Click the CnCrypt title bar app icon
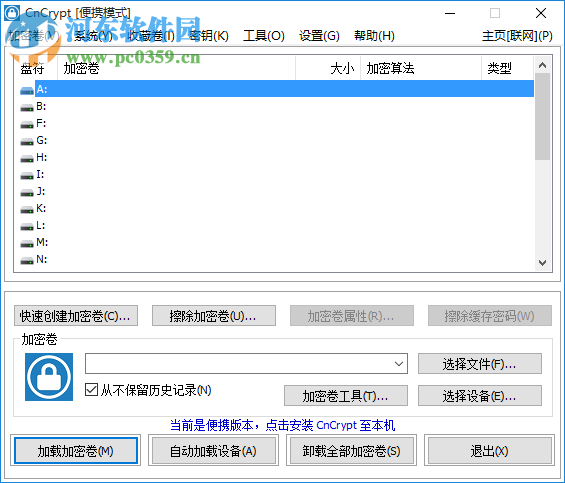This screenshot has height=483, width=565. tap(12, 13)
